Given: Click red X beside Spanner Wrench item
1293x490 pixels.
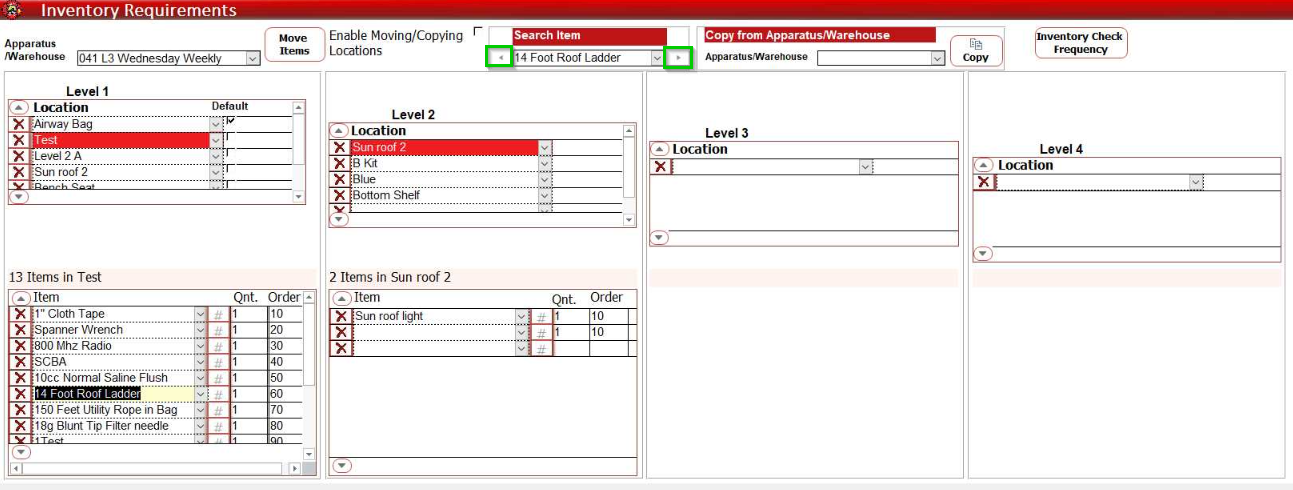Looking at the screenshot, I should (19, 330).
